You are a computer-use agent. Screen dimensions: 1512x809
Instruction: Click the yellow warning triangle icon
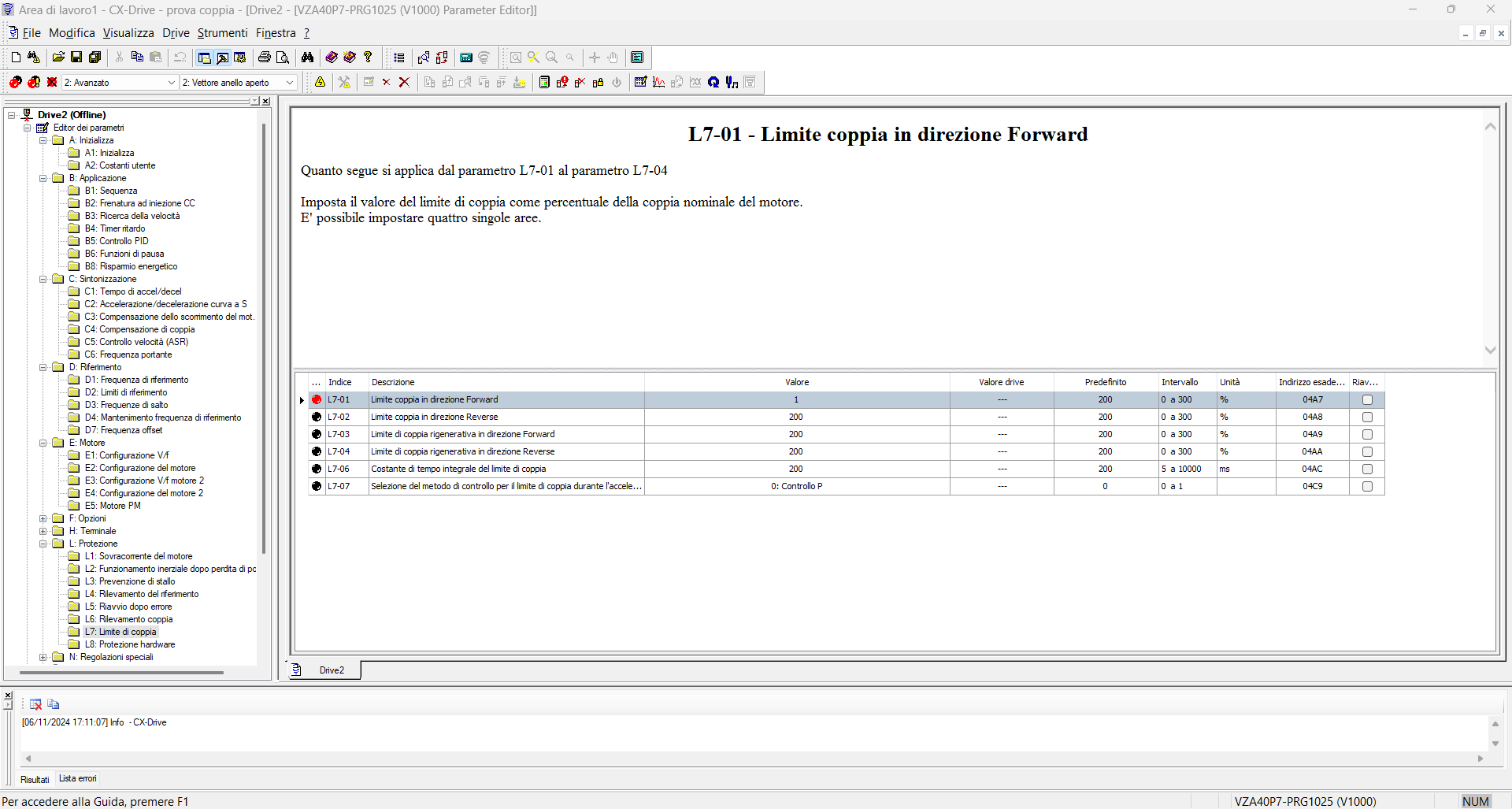pyautogui.click(x=321, y=82)
